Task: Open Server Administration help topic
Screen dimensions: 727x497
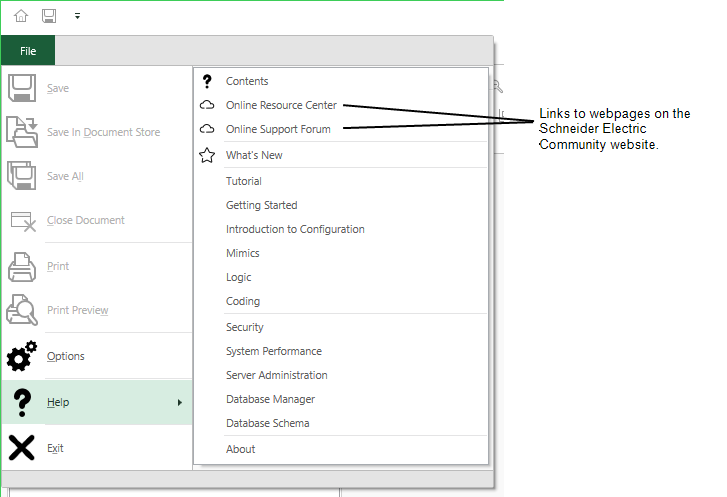Action: point(276,375)
